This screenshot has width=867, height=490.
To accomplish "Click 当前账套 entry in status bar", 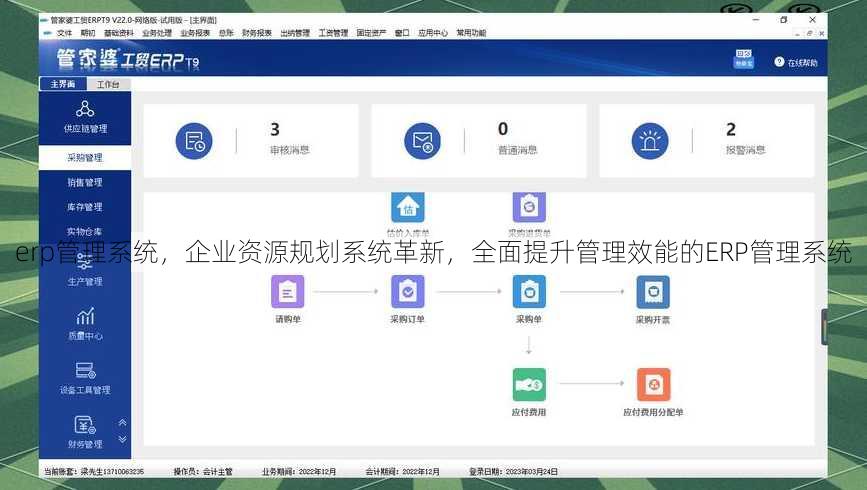I will point(94,472).
